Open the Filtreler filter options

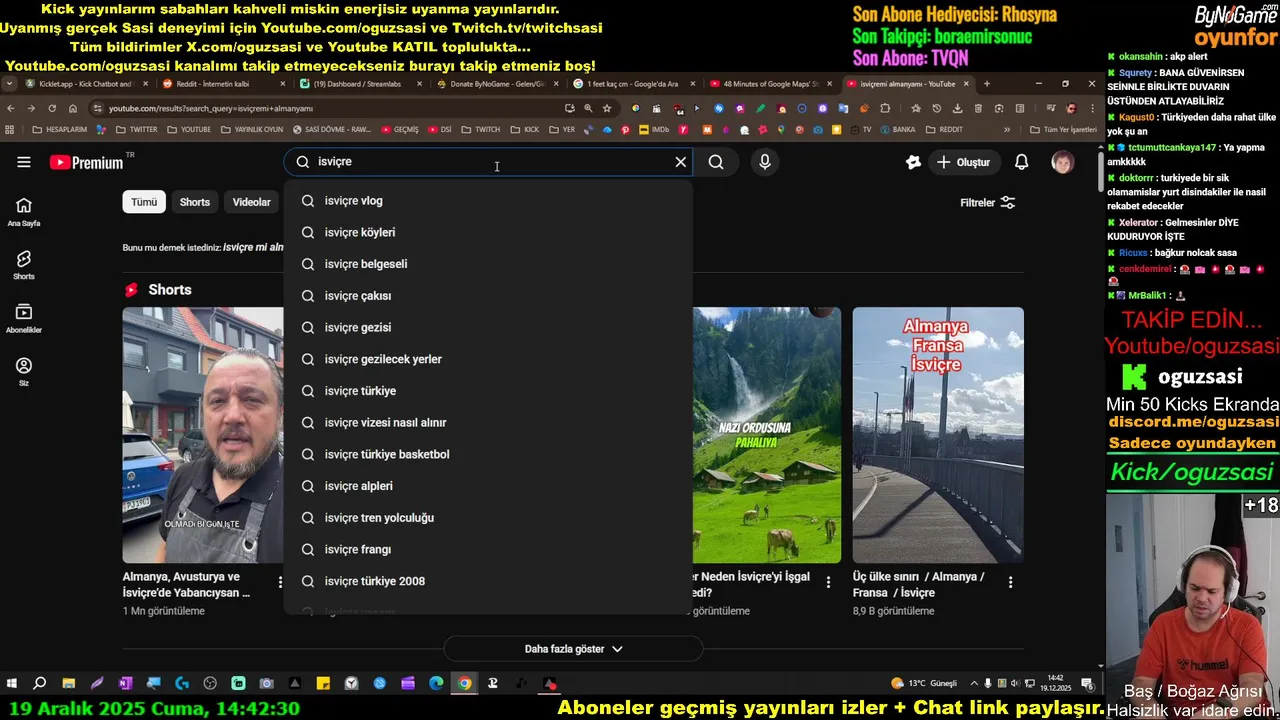tap(988, 203)
